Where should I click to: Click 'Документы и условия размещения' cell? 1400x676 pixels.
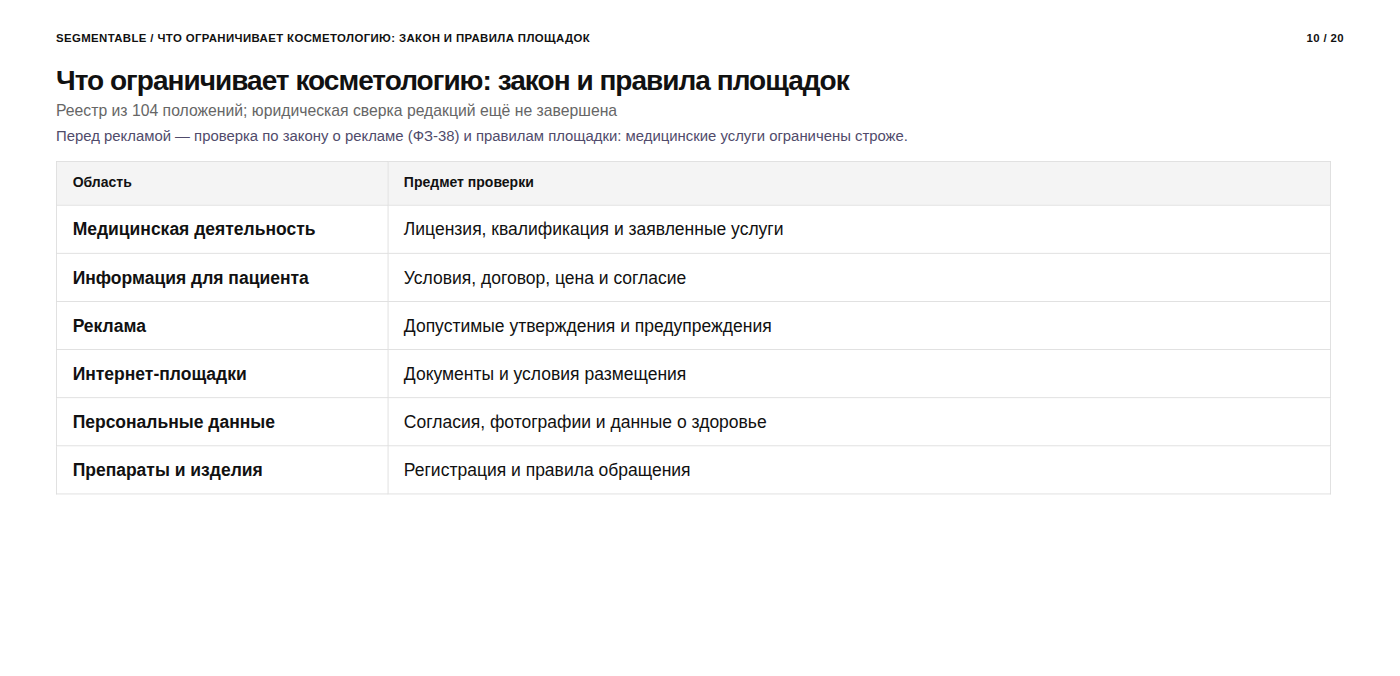click(x=859, y=374)
